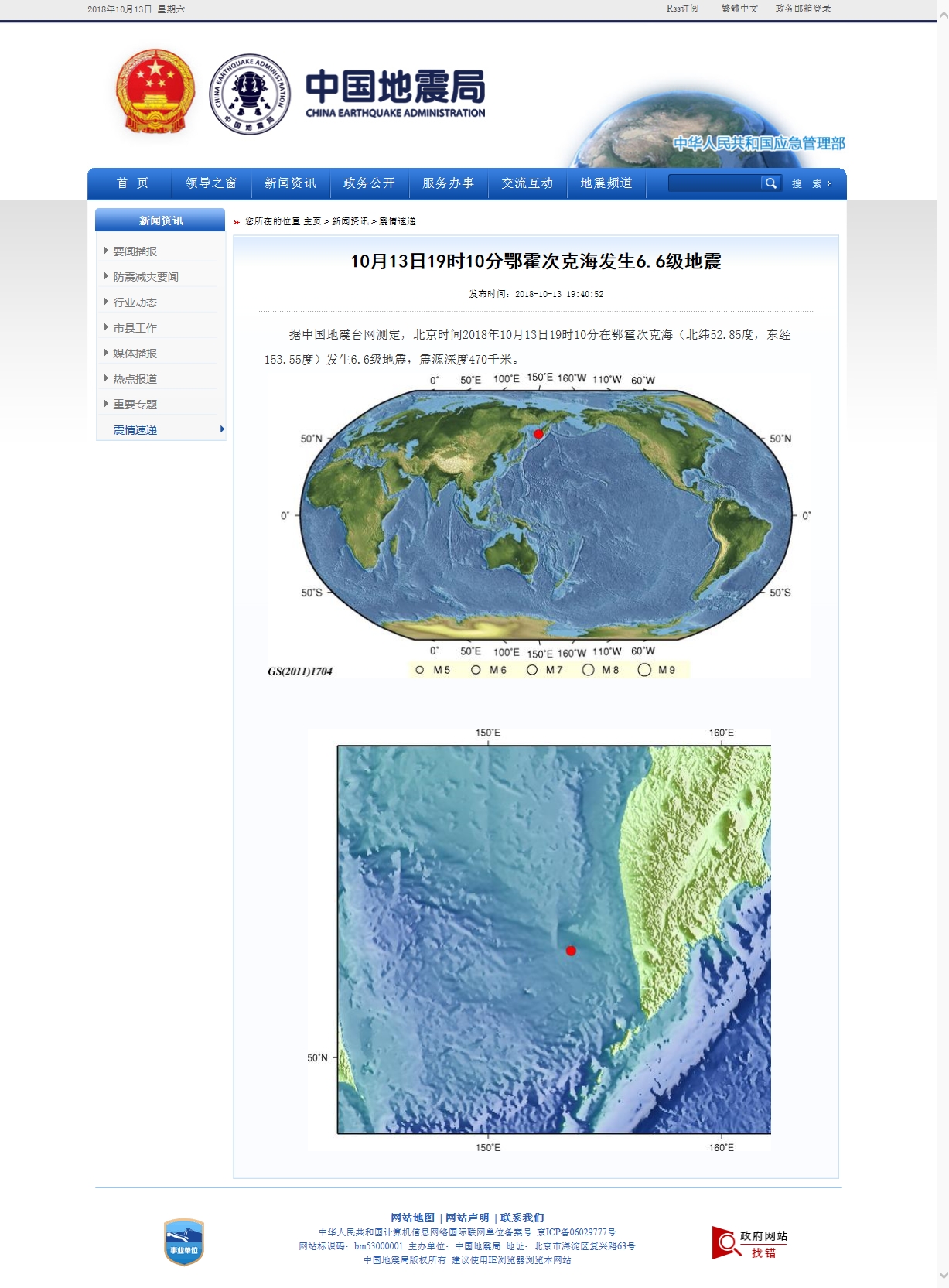Click the date 2018年10月13日 星期六 text
The height and width of the screenshot is (1288, 949).
[x=136, y=9]
